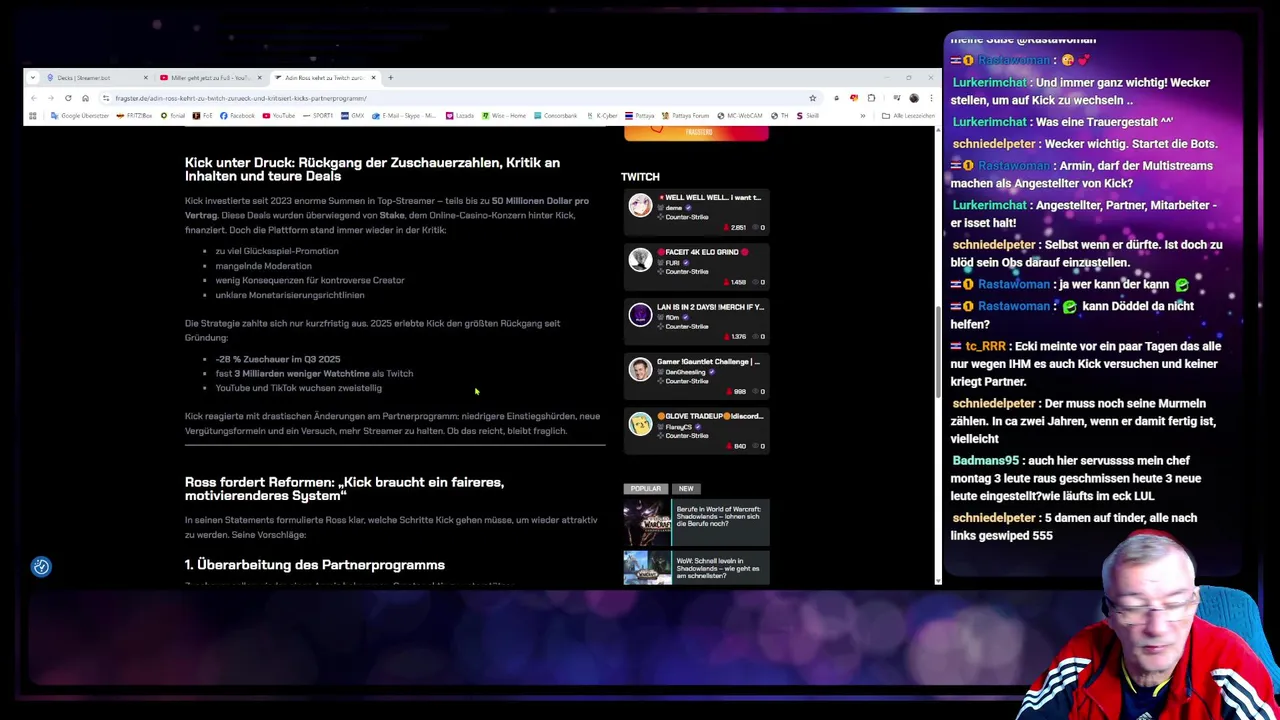View site information icon beside the URL

point(106,98)
